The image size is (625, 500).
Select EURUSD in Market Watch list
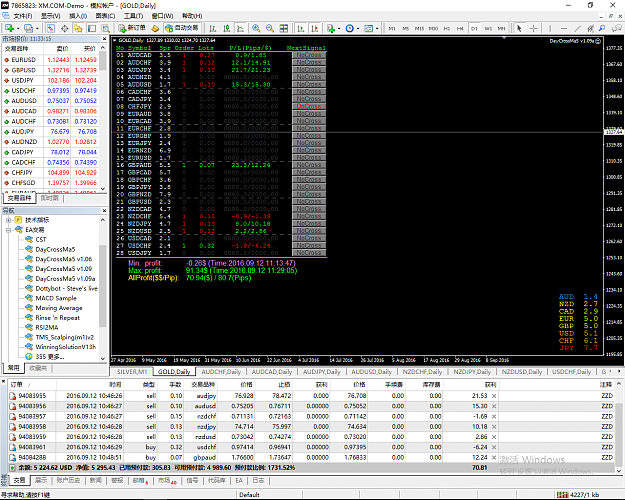tap(50, 60)
